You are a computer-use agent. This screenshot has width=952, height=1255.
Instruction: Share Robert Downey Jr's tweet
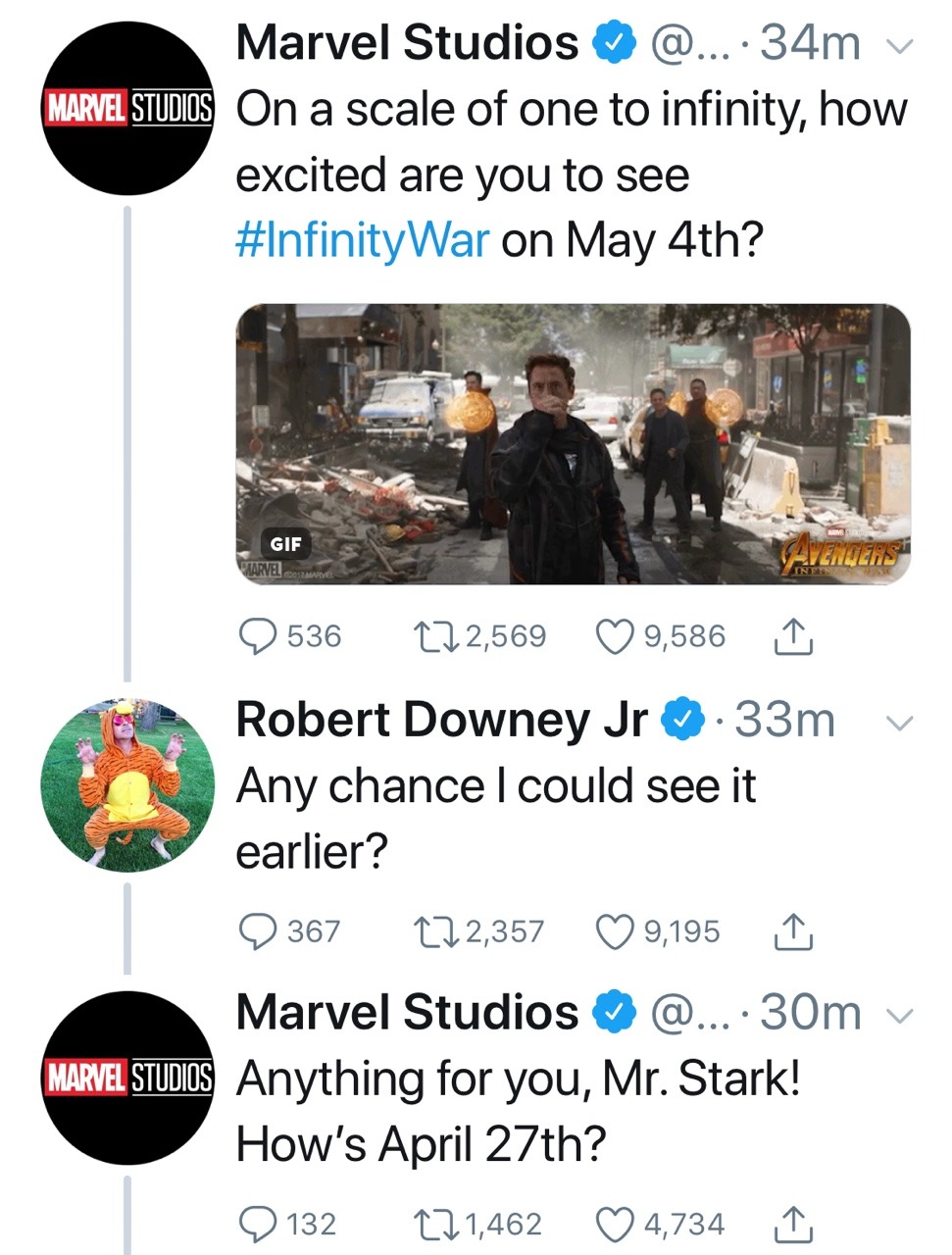792,931
